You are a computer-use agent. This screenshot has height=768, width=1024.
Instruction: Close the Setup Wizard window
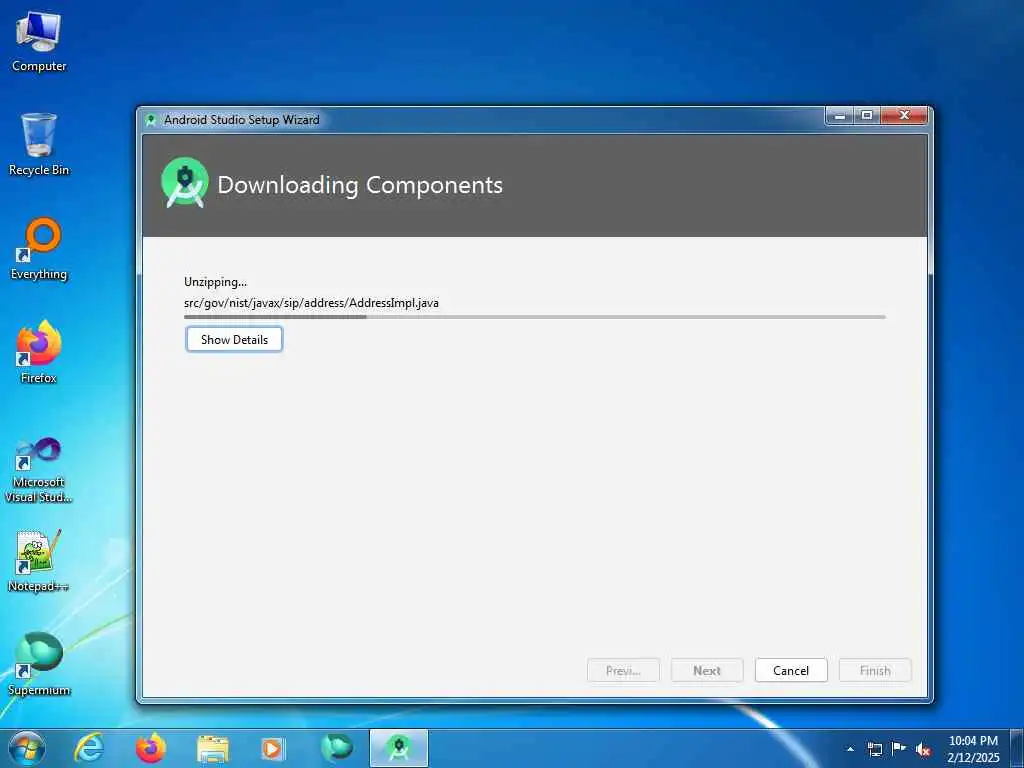click(x=904, y=116)
